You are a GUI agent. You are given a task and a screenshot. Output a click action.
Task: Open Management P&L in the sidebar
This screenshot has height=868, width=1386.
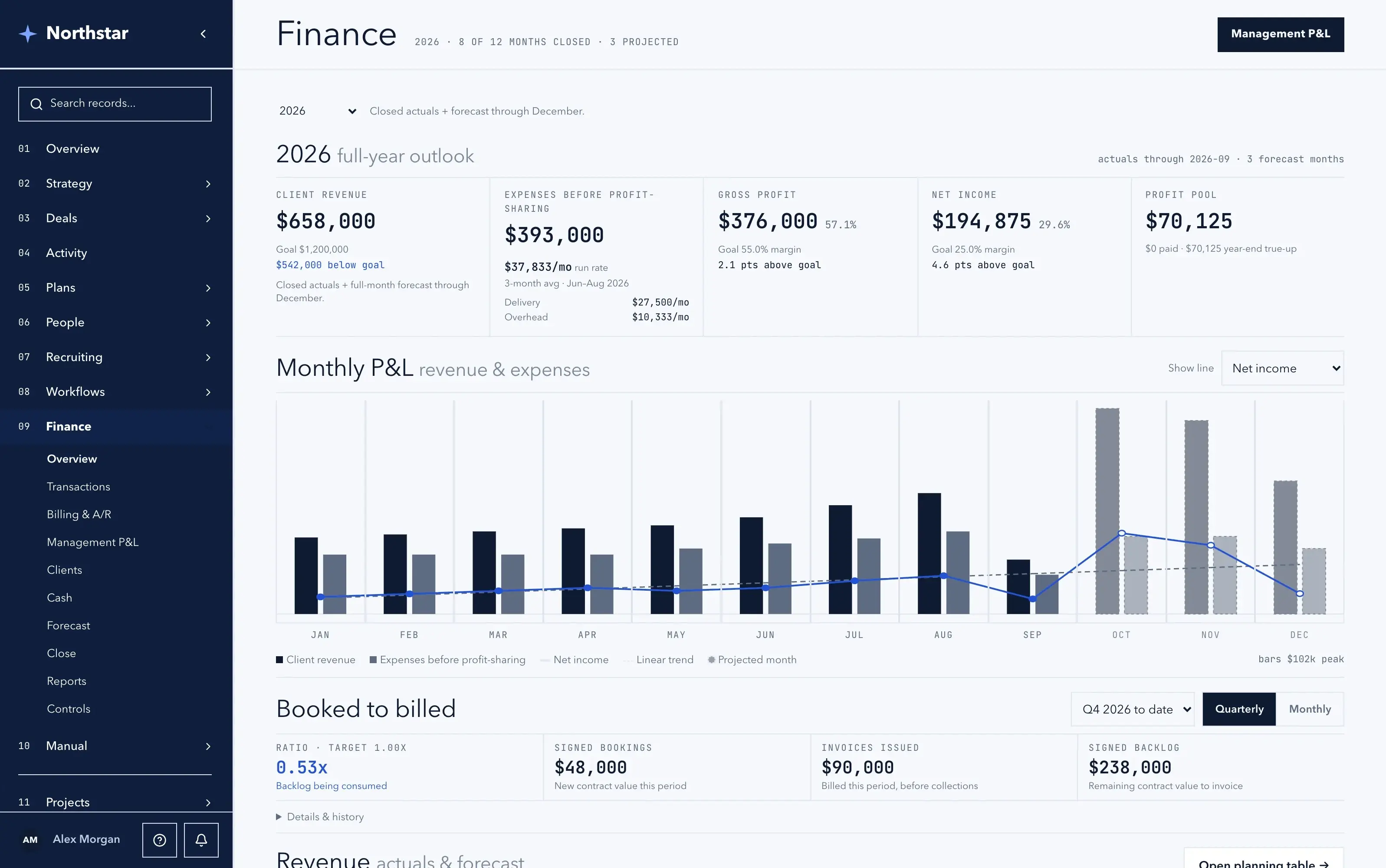92,542
